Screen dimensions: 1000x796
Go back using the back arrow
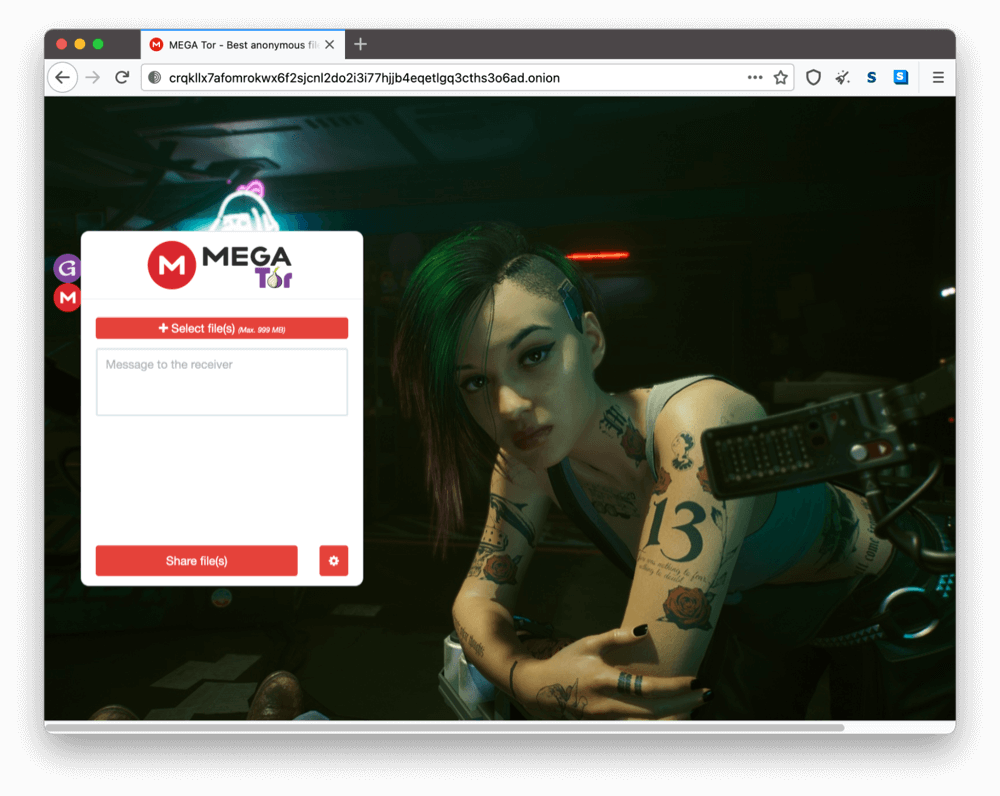[x=62, y=77]
